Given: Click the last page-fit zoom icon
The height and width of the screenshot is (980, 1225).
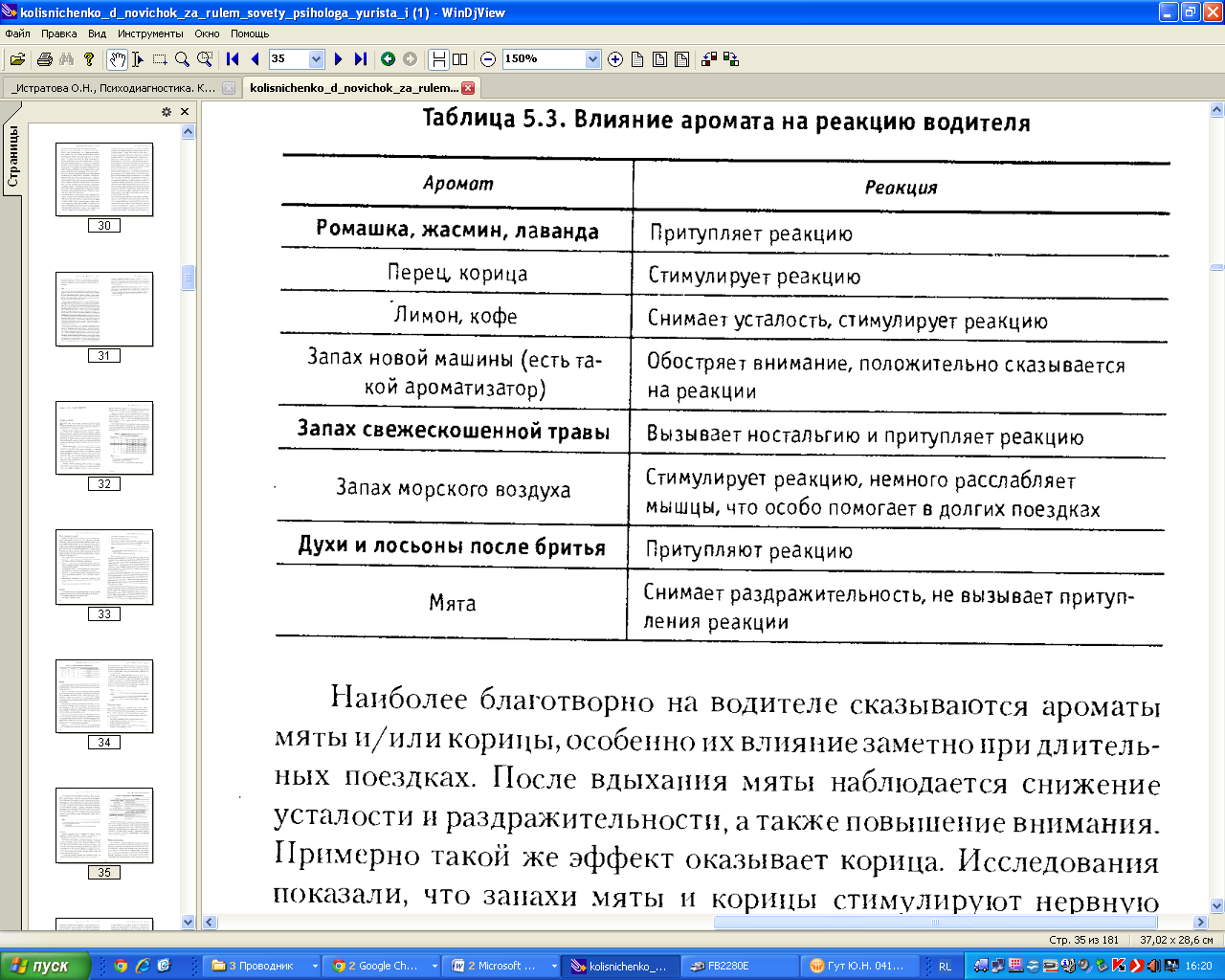Looking at the screenshot, I should [x=681, y=59].
